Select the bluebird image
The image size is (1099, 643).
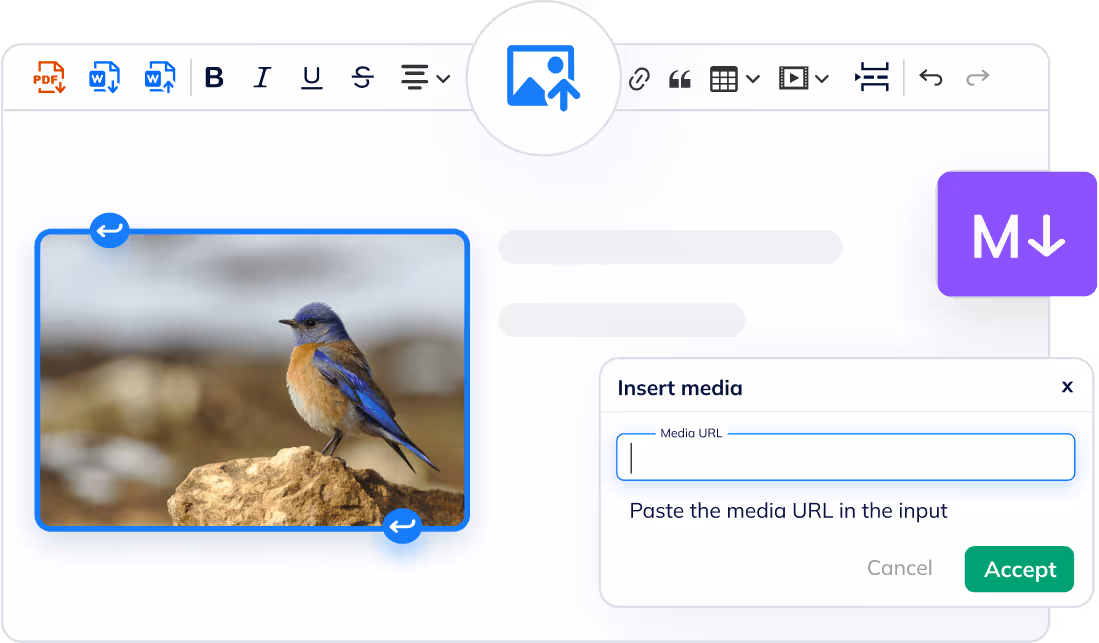(x=252, y=380)
